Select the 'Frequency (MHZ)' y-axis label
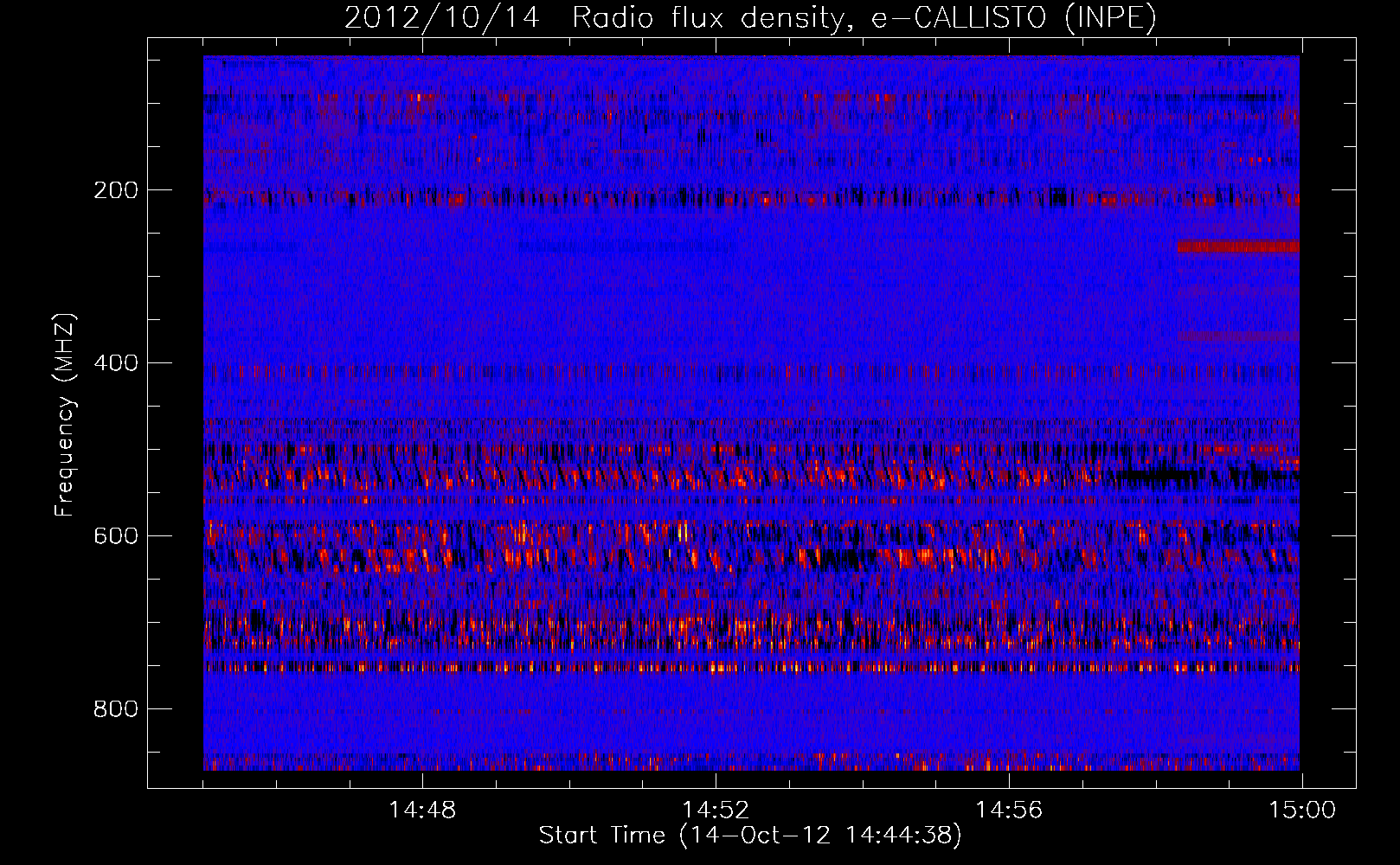The width and height of the screenshot is (1400, 865). click(64, 414)
